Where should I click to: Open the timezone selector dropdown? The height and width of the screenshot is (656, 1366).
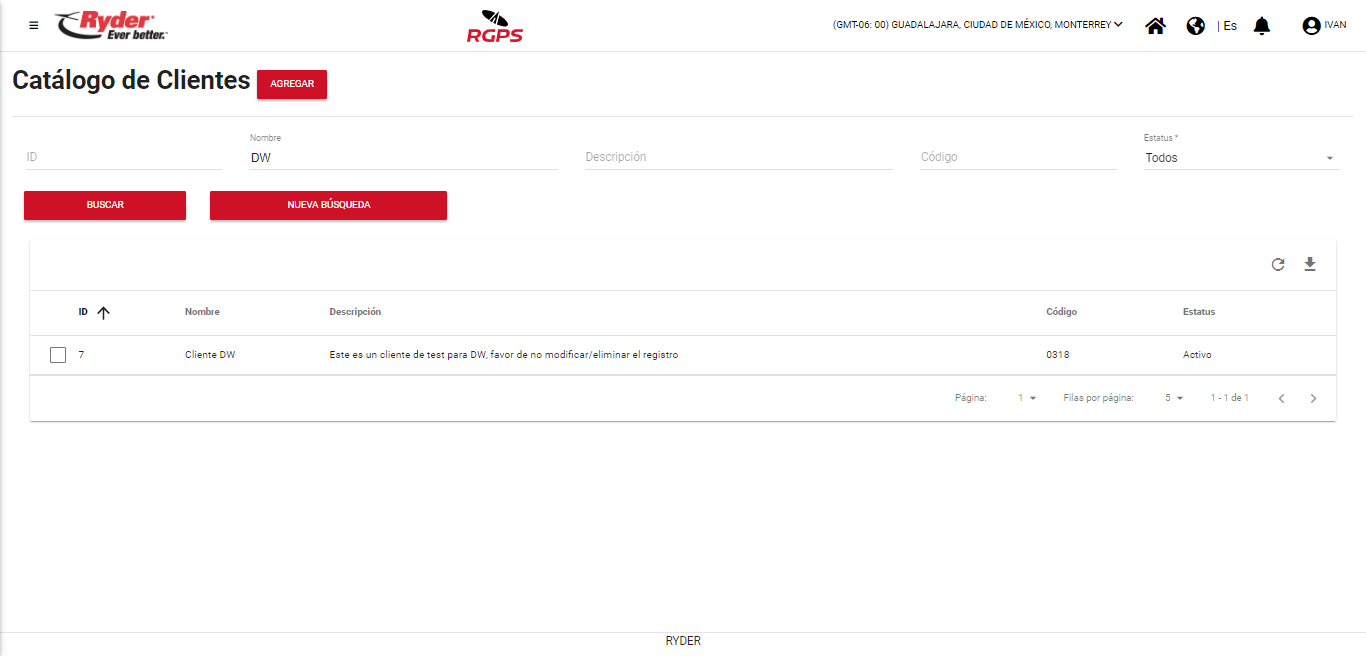(x=977, y=25)
